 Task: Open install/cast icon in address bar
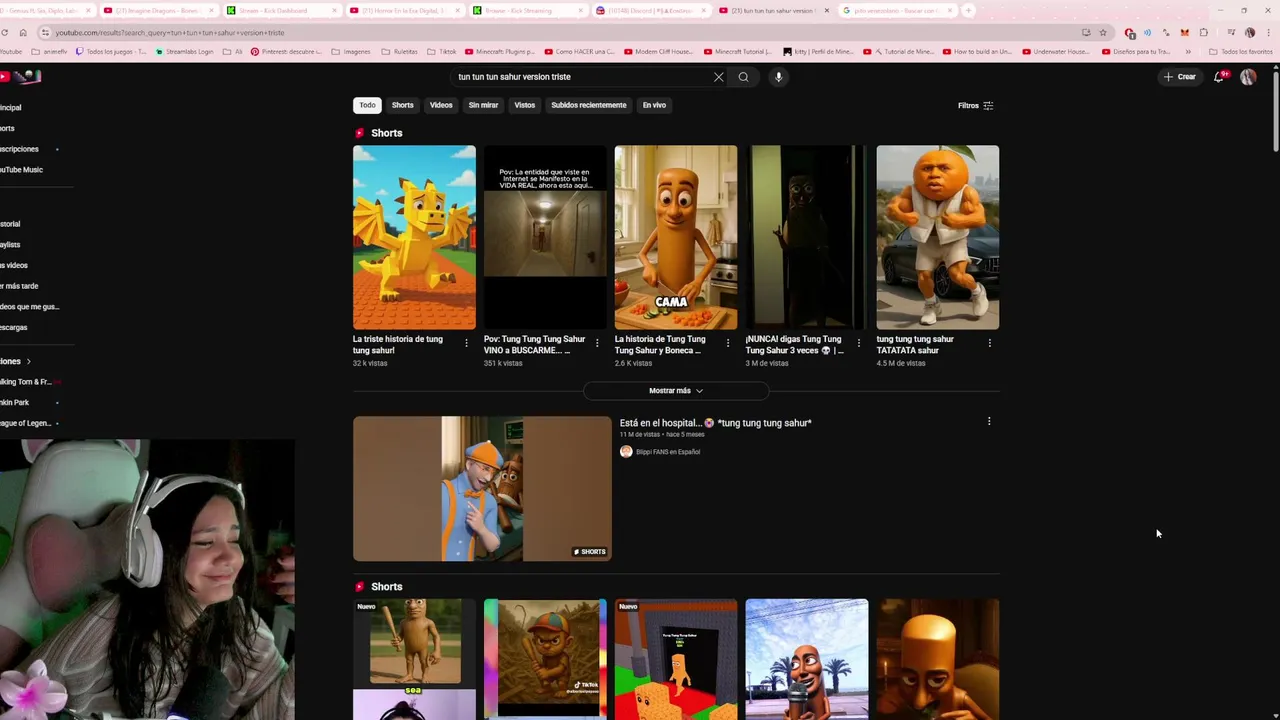[x=1086, y=32]
